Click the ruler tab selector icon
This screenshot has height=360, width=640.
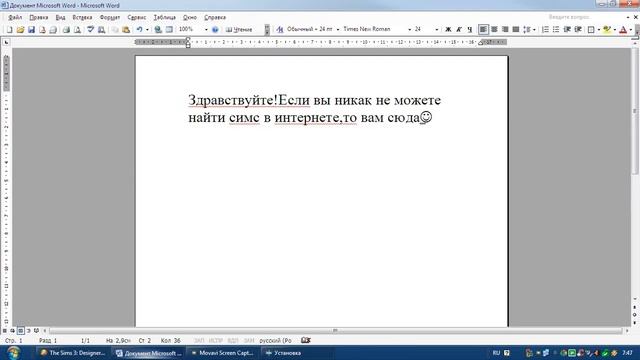(6, 42)
